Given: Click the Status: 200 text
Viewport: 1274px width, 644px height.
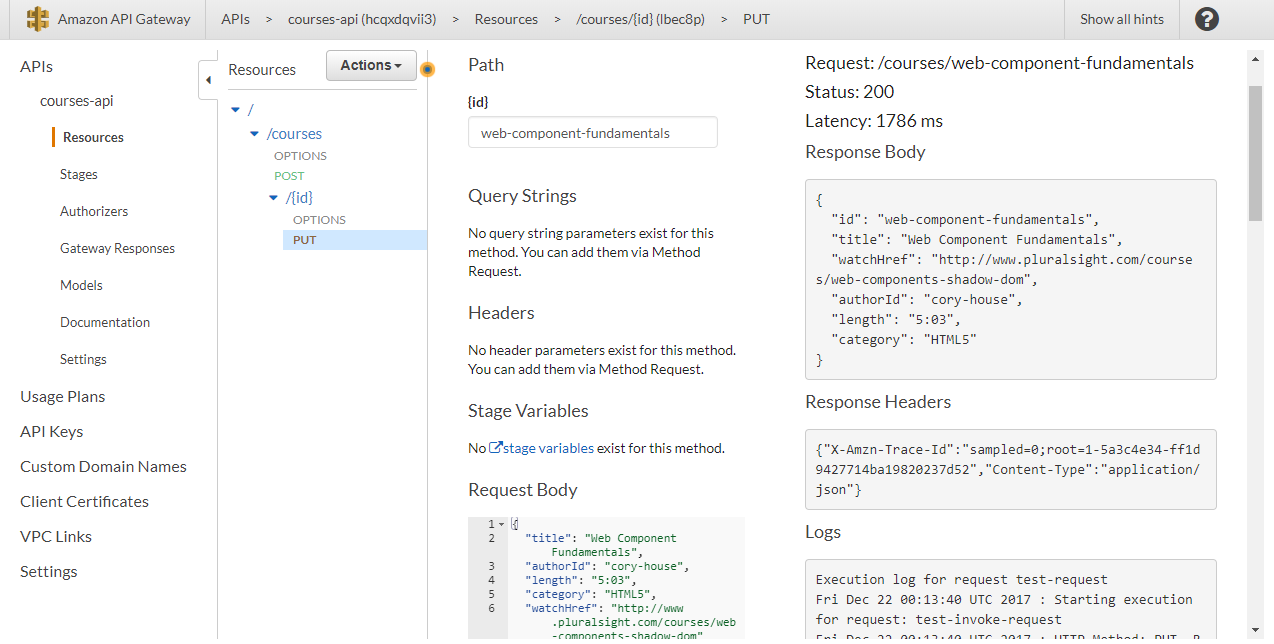Looking at the screenshot, I should pyautogui.click(x=850, y=92).
